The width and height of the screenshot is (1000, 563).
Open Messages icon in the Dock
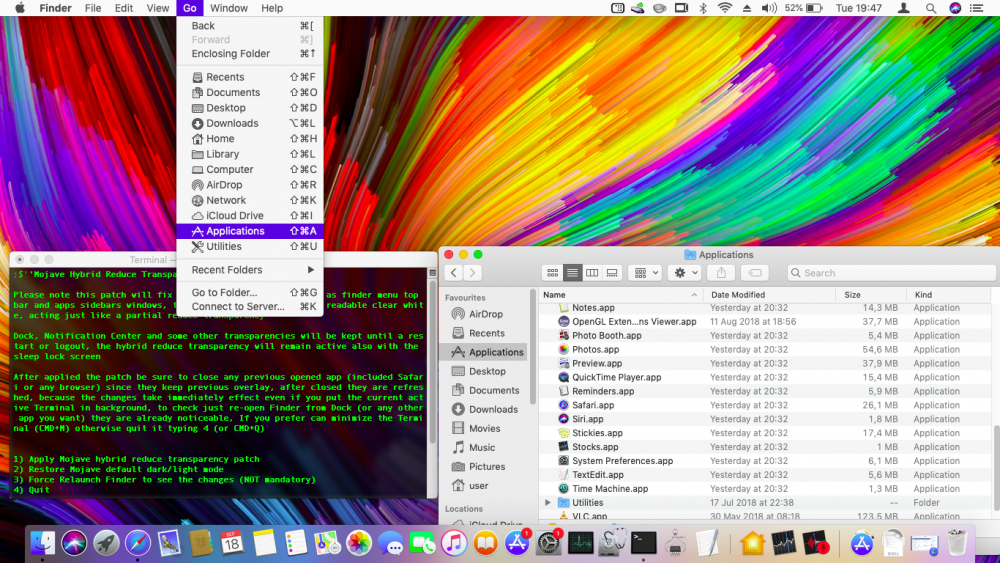(390, 543)
